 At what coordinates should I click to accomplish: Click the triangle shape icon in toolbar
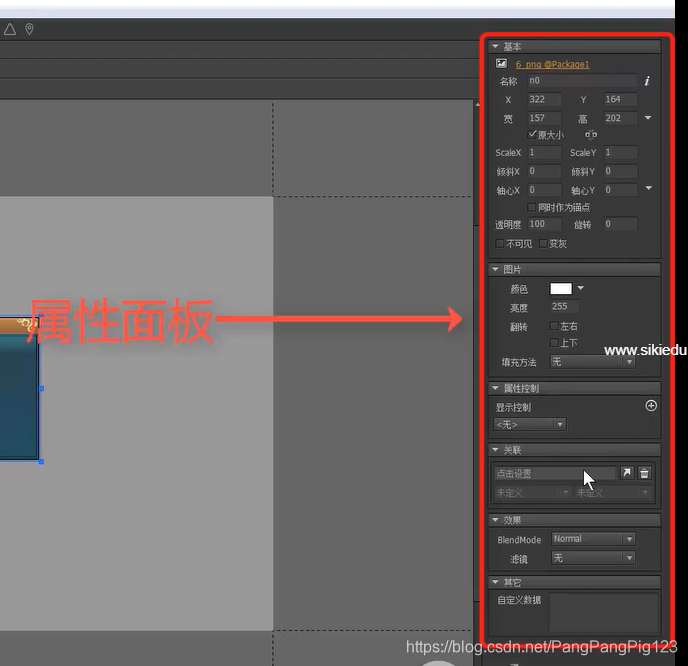click(x=10, y=29)
